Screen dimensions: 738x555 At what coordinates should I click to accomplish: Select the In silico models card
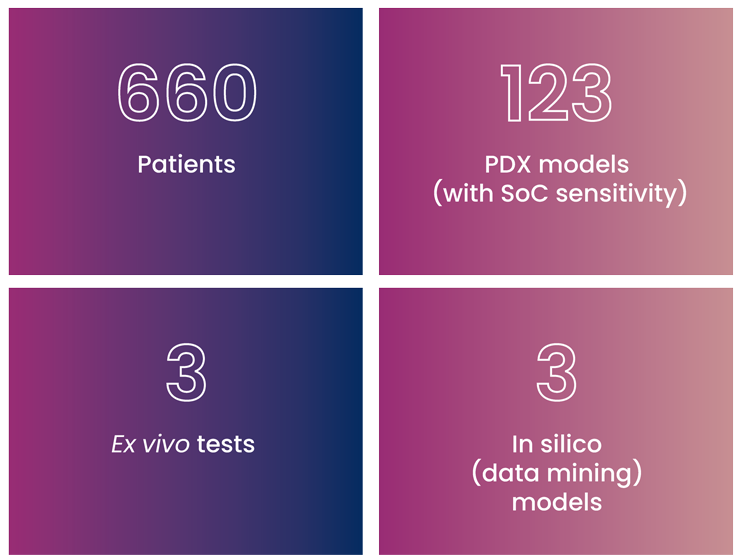556,421
